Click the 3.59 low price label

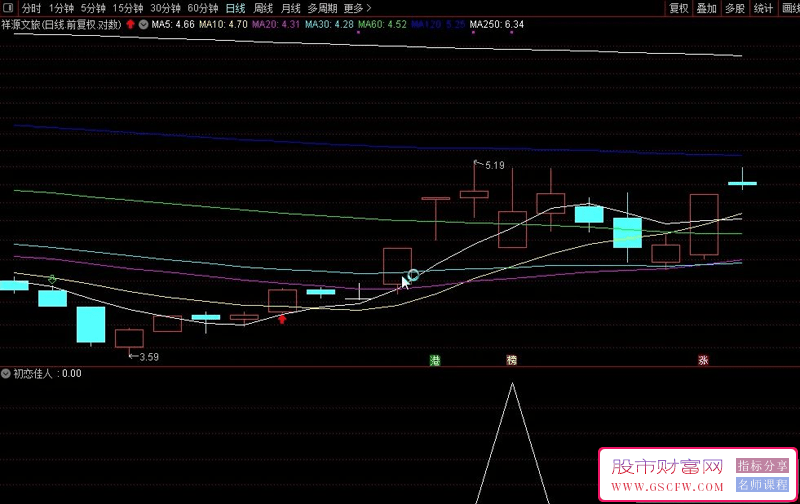[149, 357]
